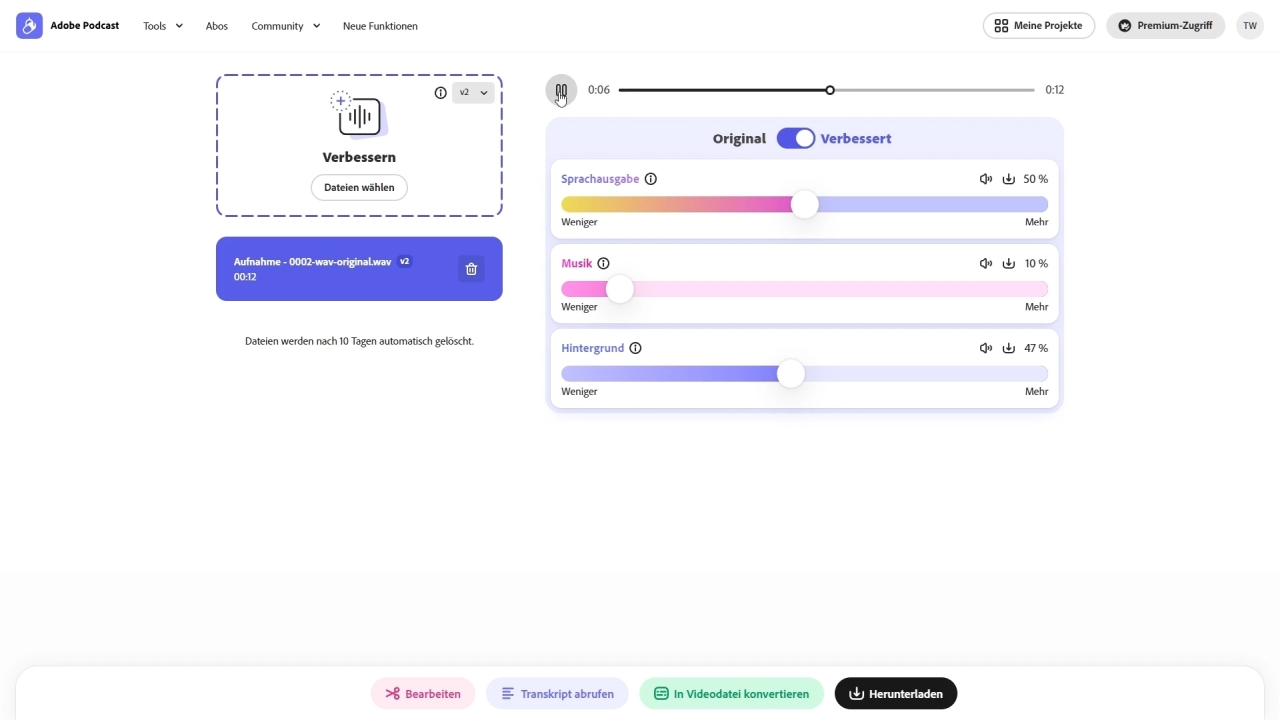This screenshot has width=1280, height=720.
Task: Mute the Hintergrund track
Action: click(986, 348)
